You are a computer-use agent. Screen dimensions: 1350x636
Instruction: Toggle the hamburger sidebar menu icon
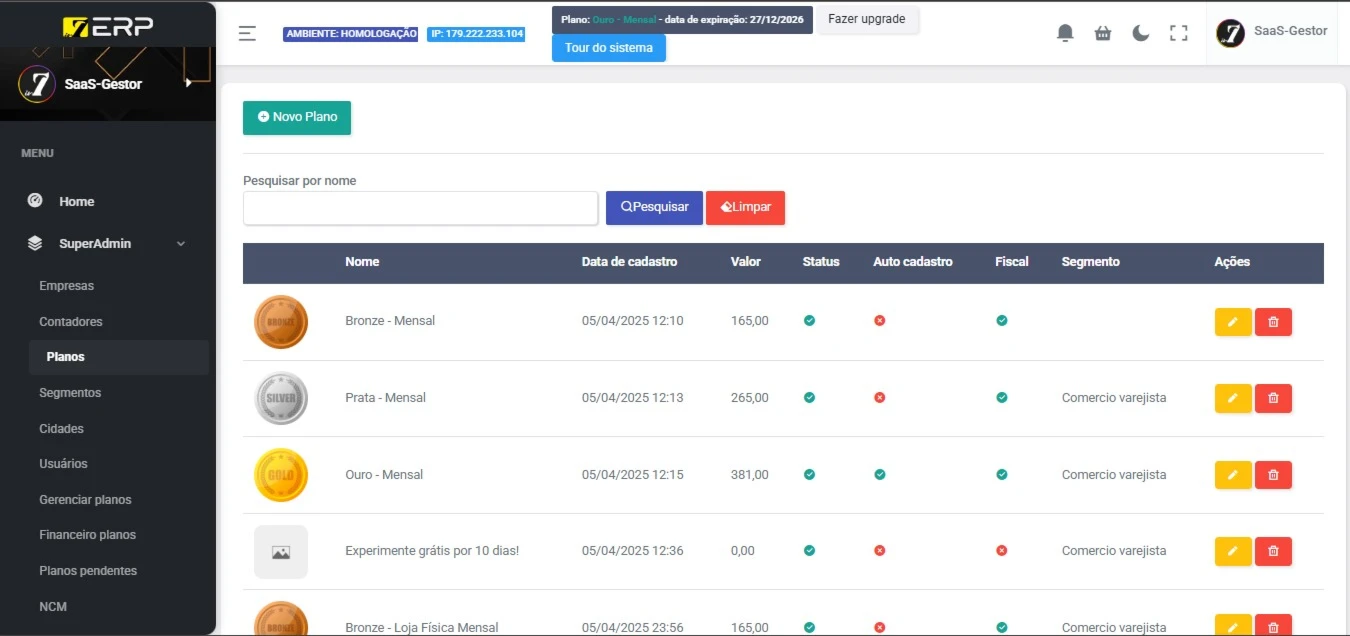[247, 33]
